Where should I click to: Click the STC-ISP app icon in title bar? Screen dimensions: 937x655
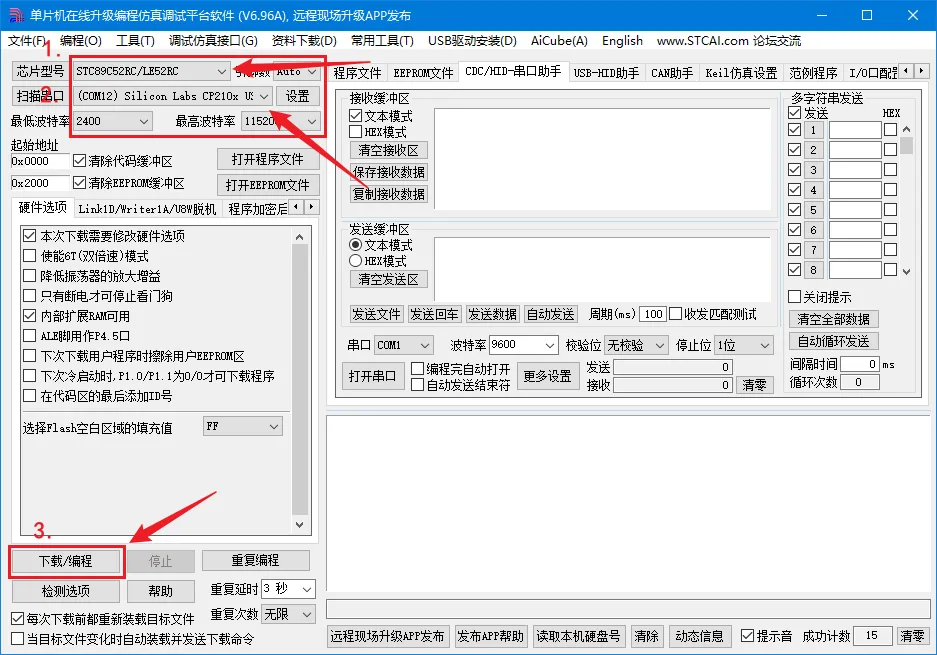15,16
